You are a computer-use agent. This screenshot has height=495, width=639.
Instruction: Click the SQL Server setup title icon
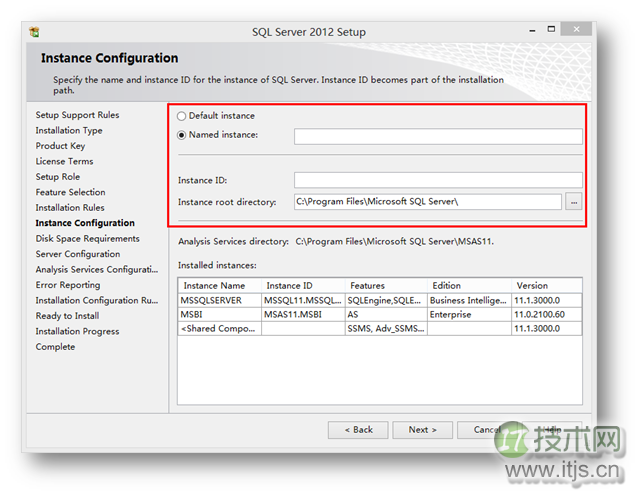tap(34, 32)
